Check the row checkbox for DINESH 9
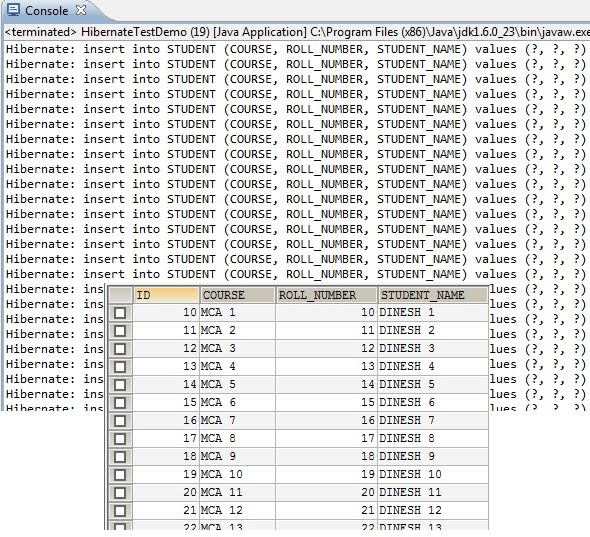This screenshot has height=537, width=590. (x=120, y=457)
